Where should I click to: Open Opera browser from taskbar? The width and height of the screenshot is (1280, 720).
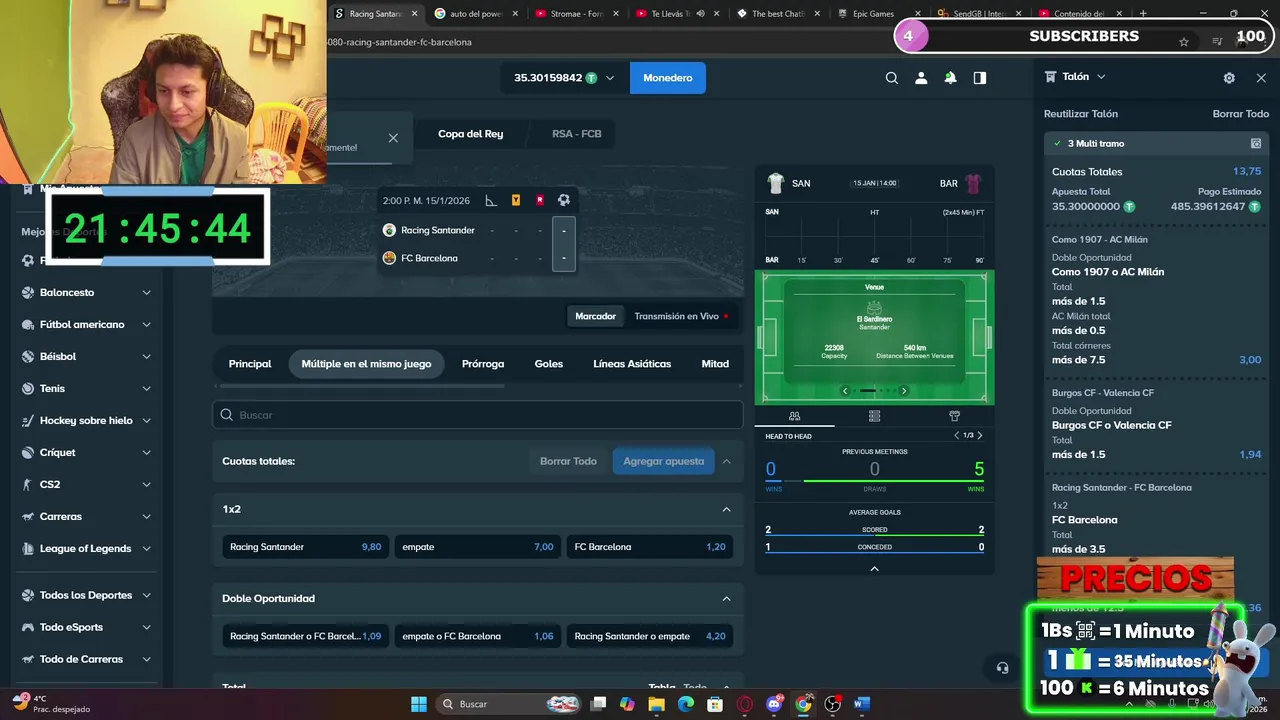click(x=744, y=704)
